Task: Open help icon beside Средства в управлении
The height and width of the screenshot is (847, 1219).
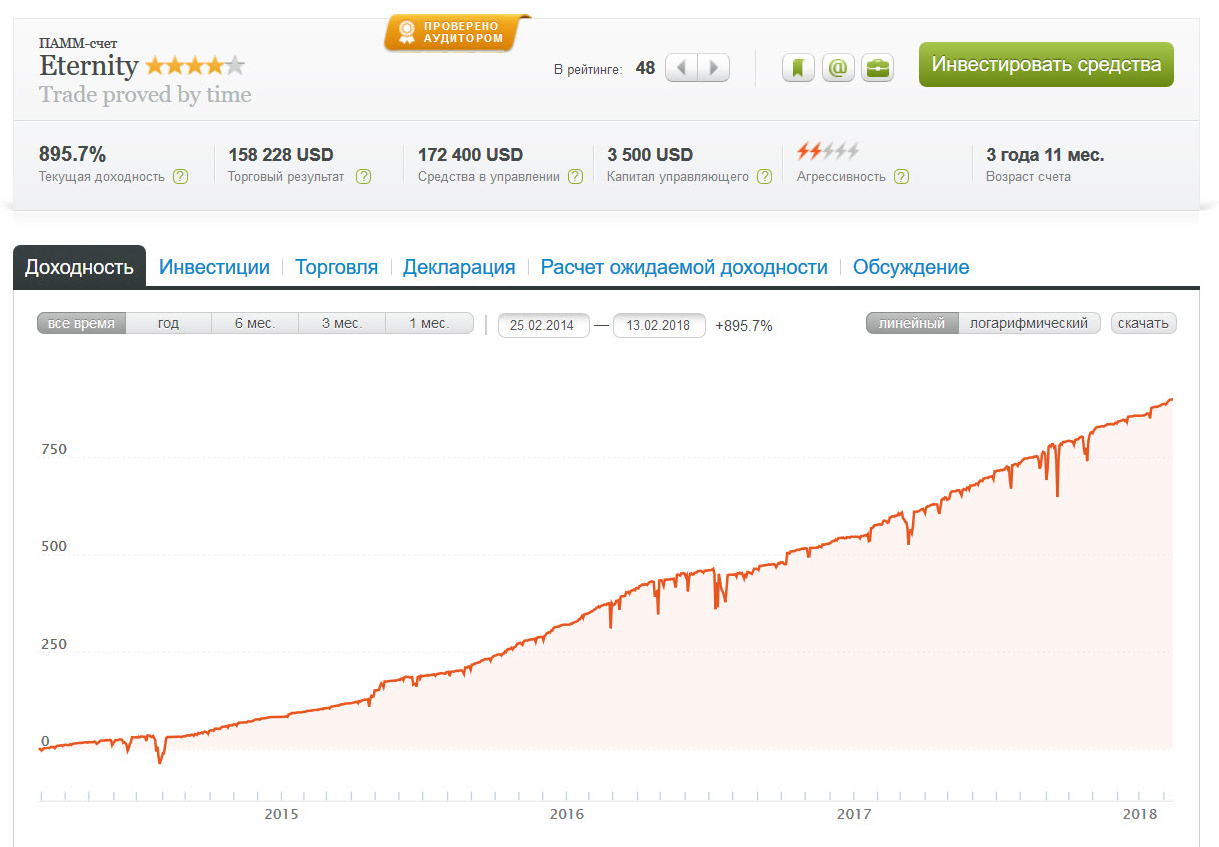Action: click(x=576, y=177)
